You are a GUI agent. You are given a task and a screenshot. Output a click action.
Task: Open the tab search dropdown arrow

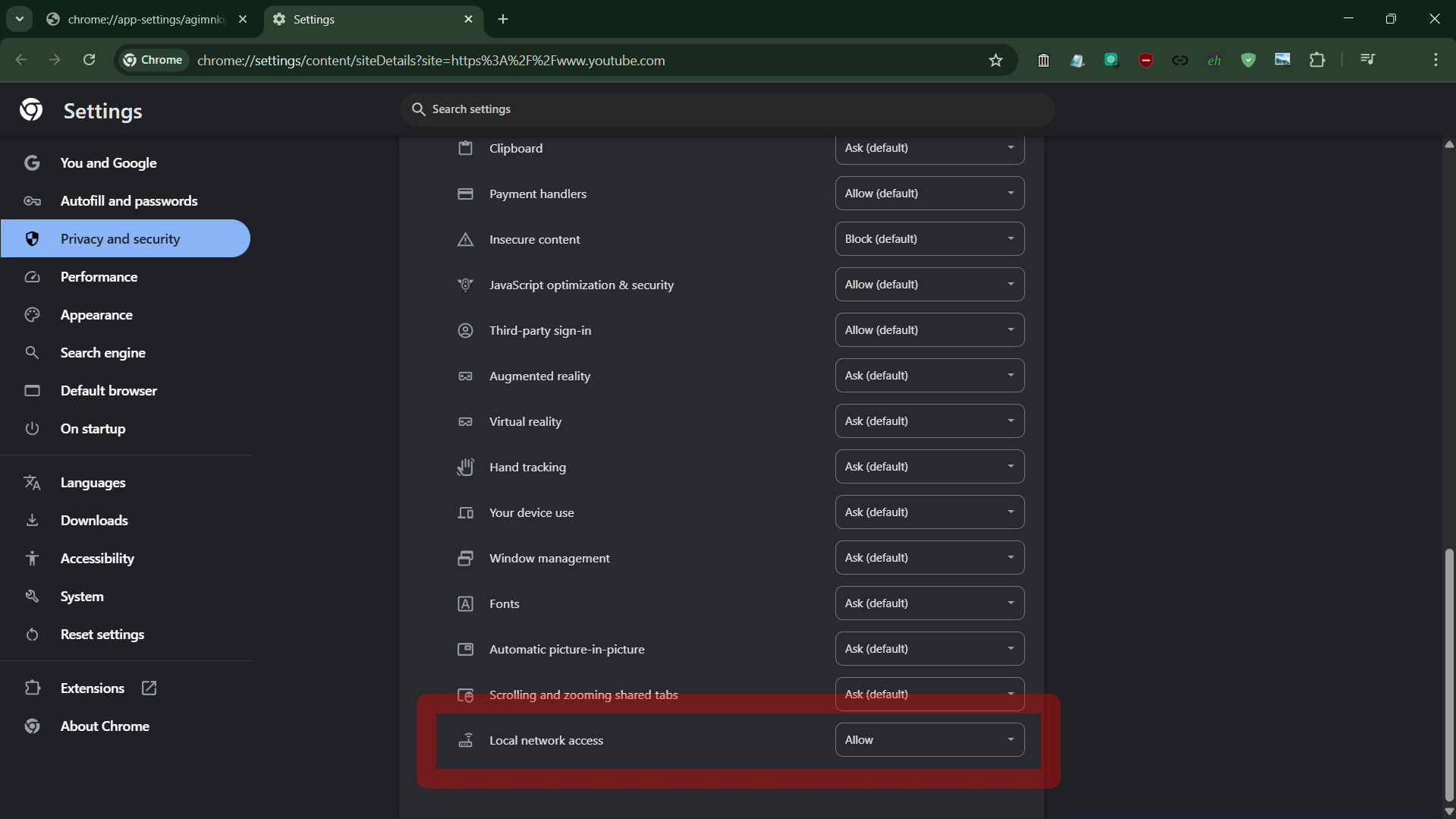[20, 19]
